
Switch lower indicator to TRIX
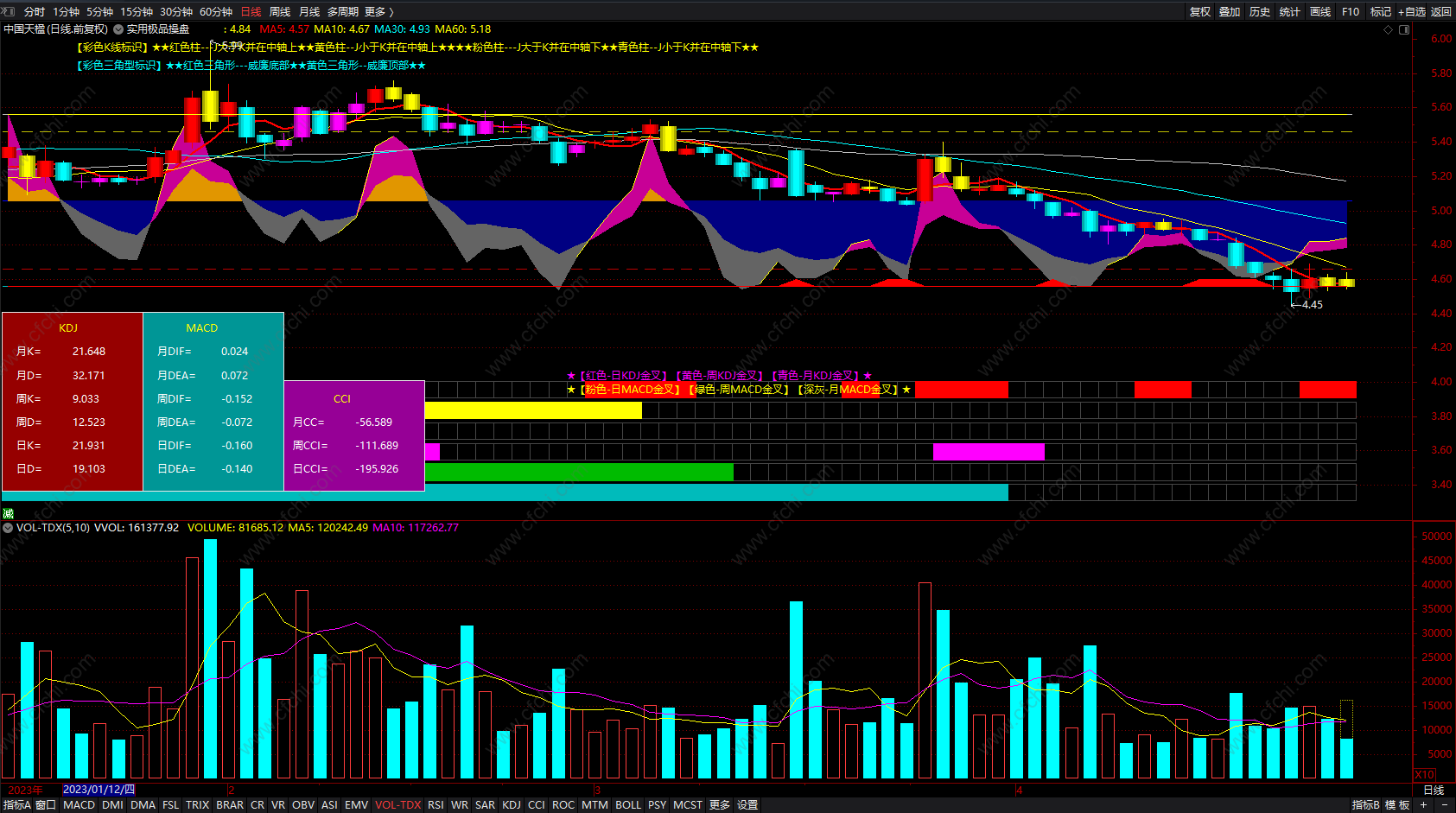(x=198, y=804)
